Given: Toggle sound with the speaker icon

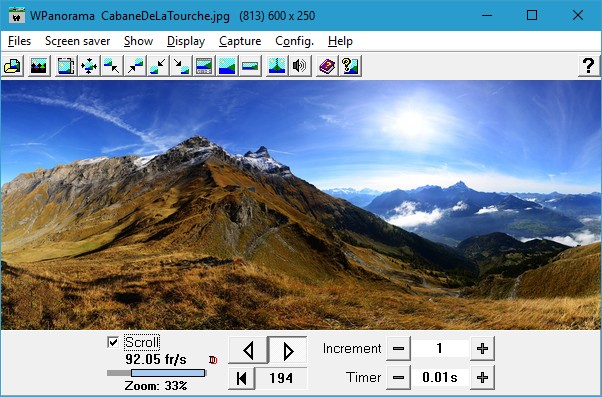Looking at the screenshot, I should (x=300, y=66).
